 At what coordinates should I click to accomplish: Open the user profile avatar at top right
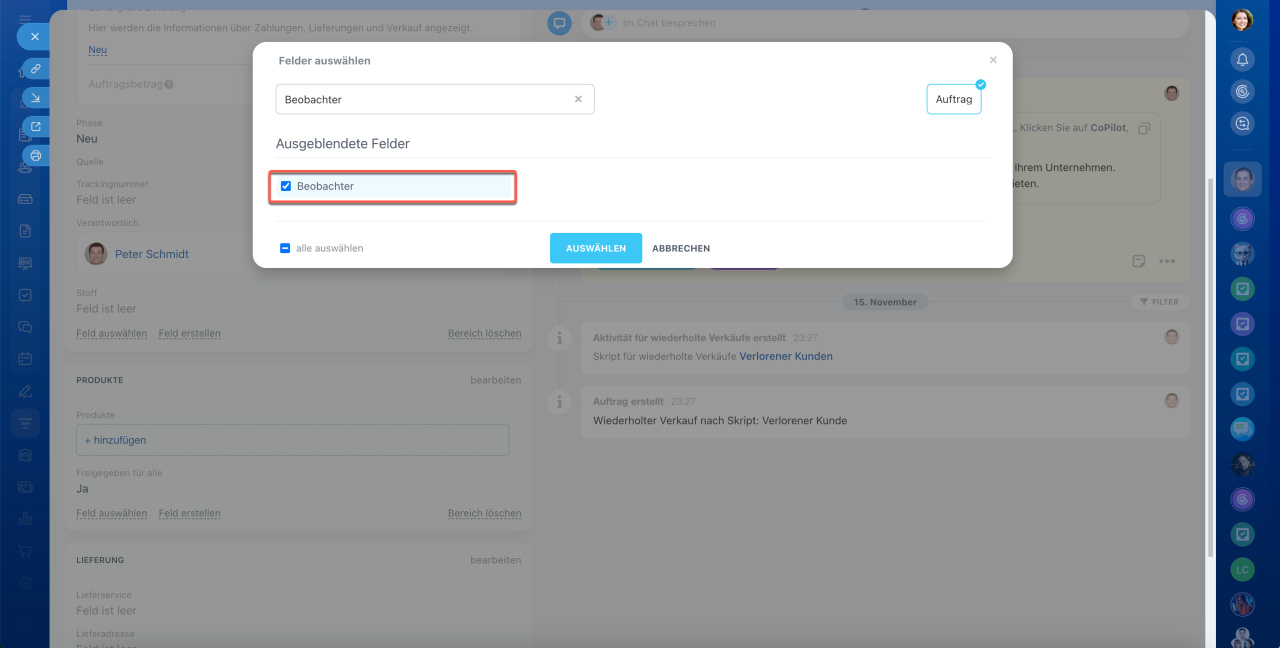1242,20
